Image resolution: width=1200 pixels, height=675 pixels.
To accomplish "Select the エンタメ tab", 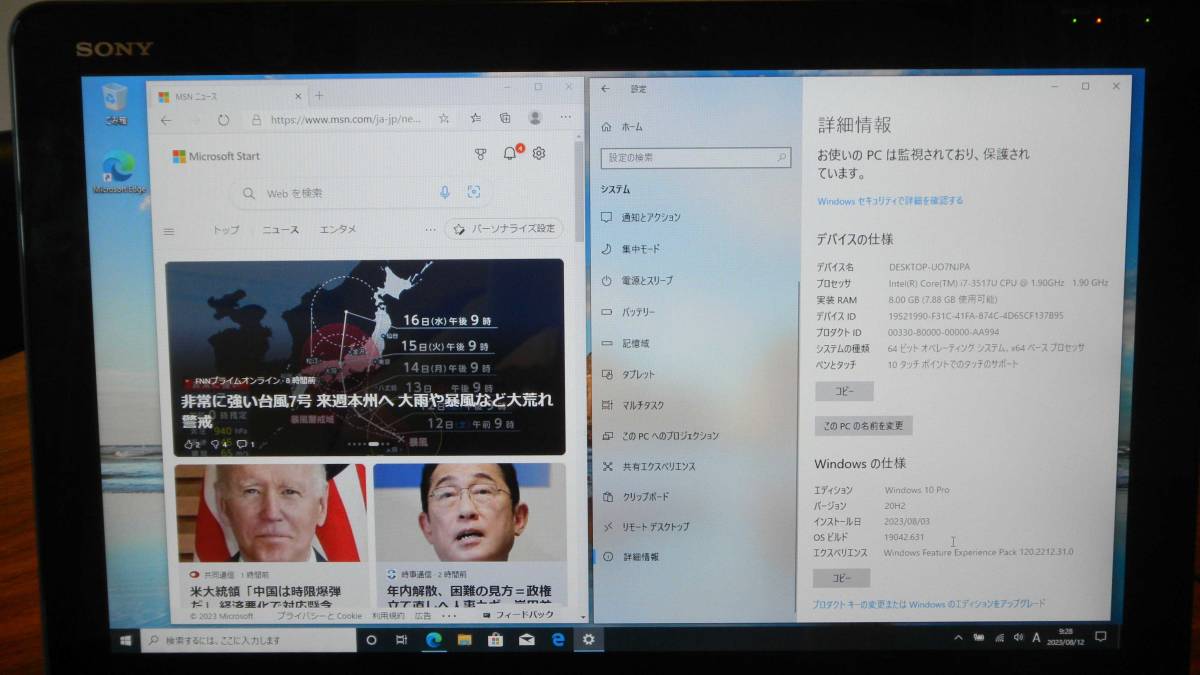I will tap(338, 229).
